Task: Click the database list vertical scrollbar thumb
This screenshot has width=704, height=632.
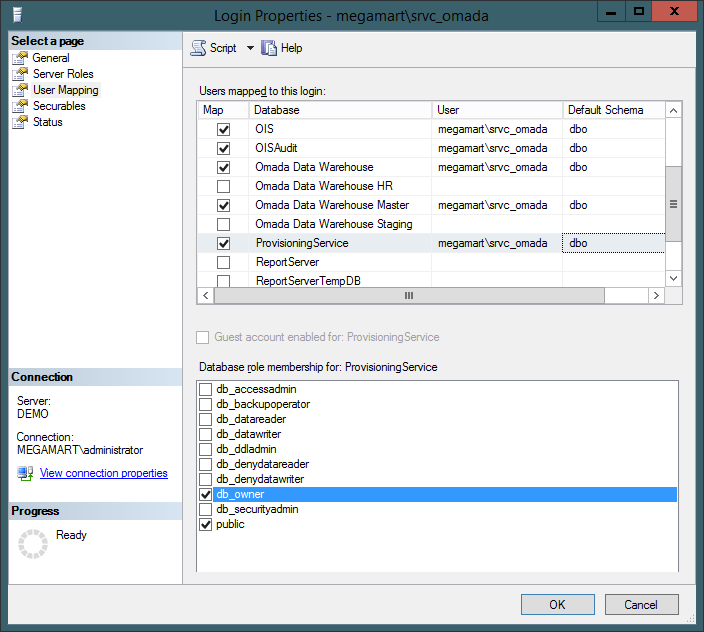Action: (673, 204)
